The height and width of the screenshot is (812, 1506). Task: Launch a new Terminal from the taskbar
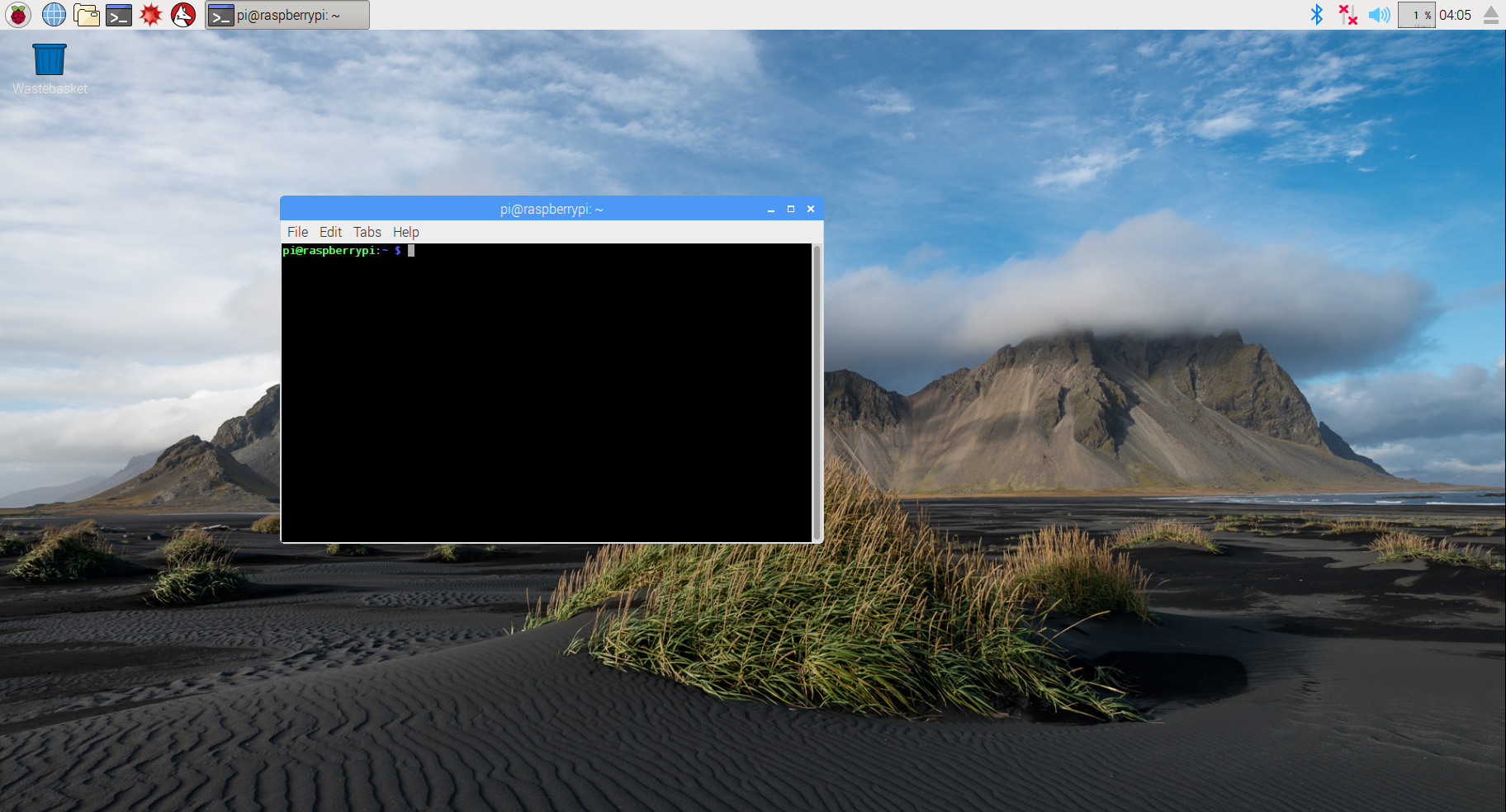point(120,14)
